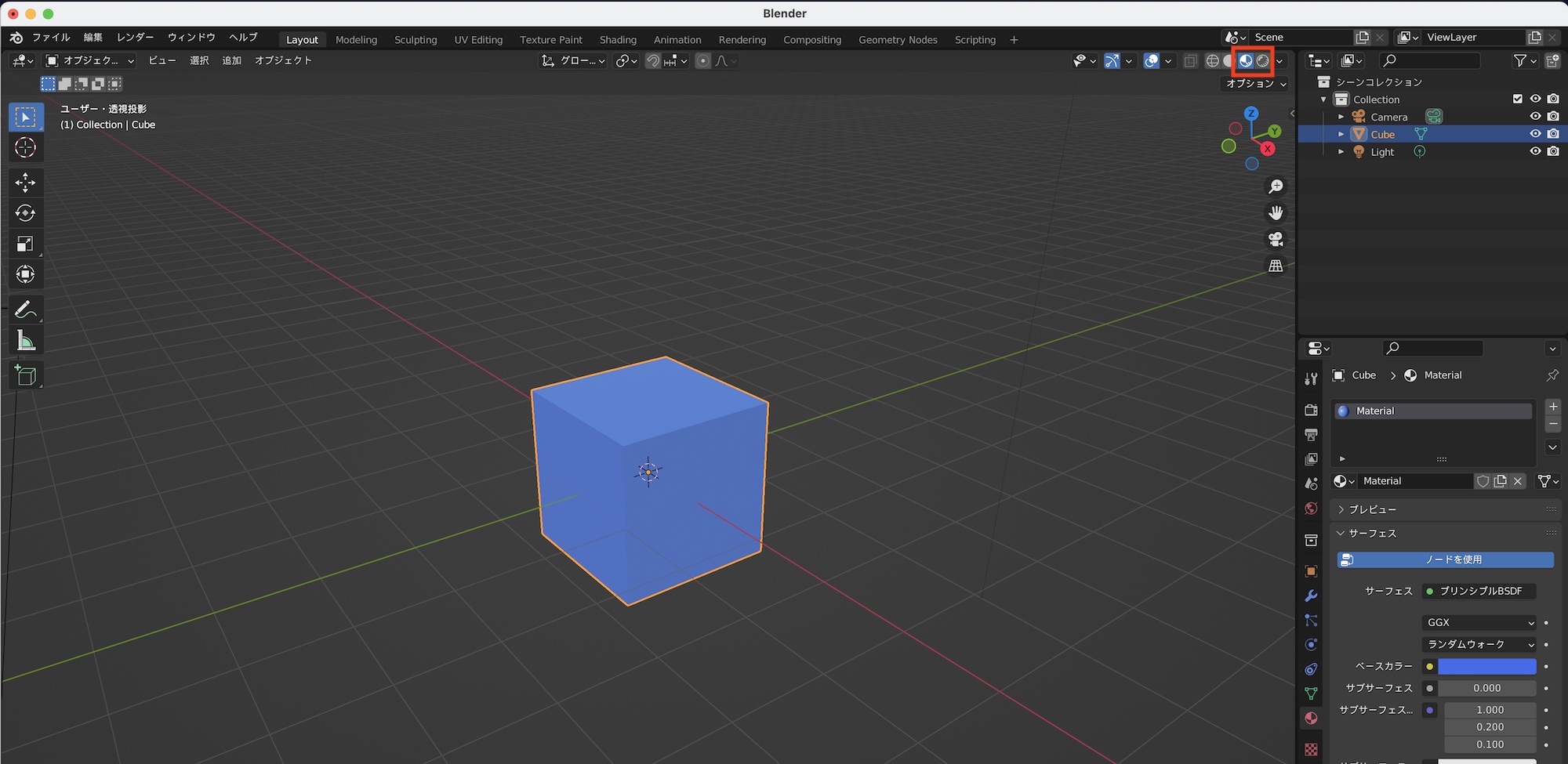Select the Measure tool
This screenshot has height=764, width=1568.
point(26,339)
